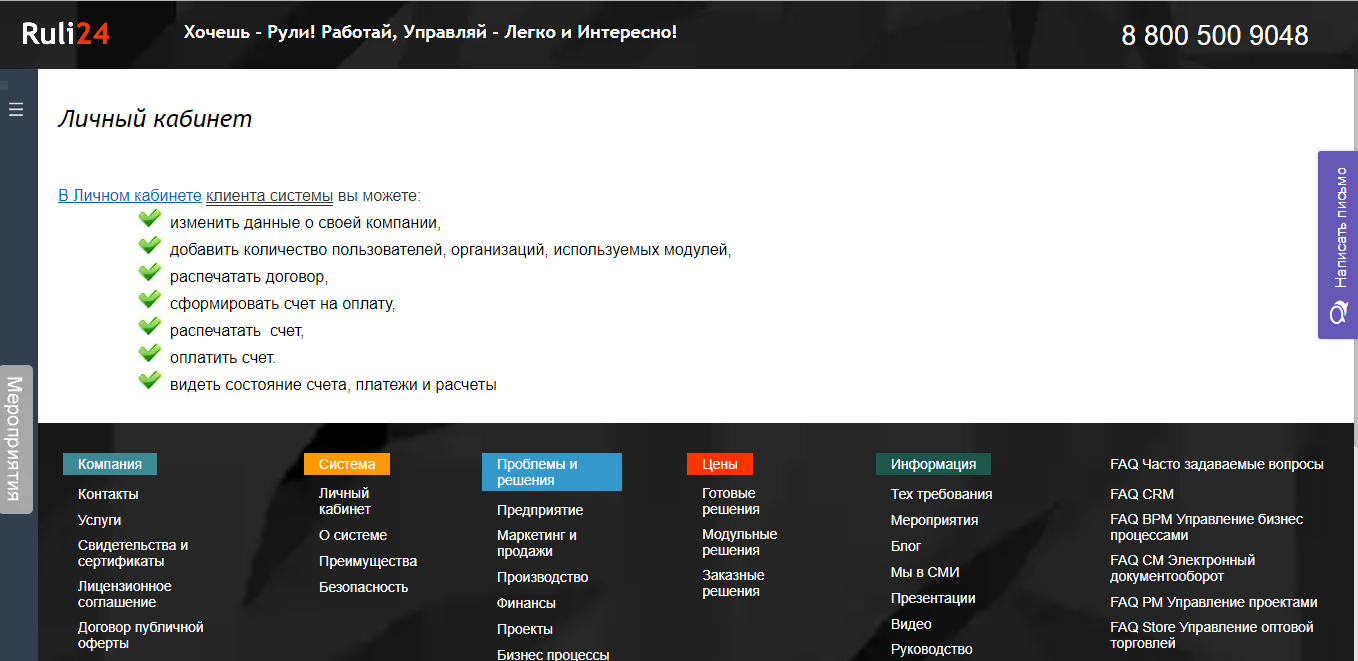Open 'Проблемы и решения' footer section

click(x=552, y=472)
